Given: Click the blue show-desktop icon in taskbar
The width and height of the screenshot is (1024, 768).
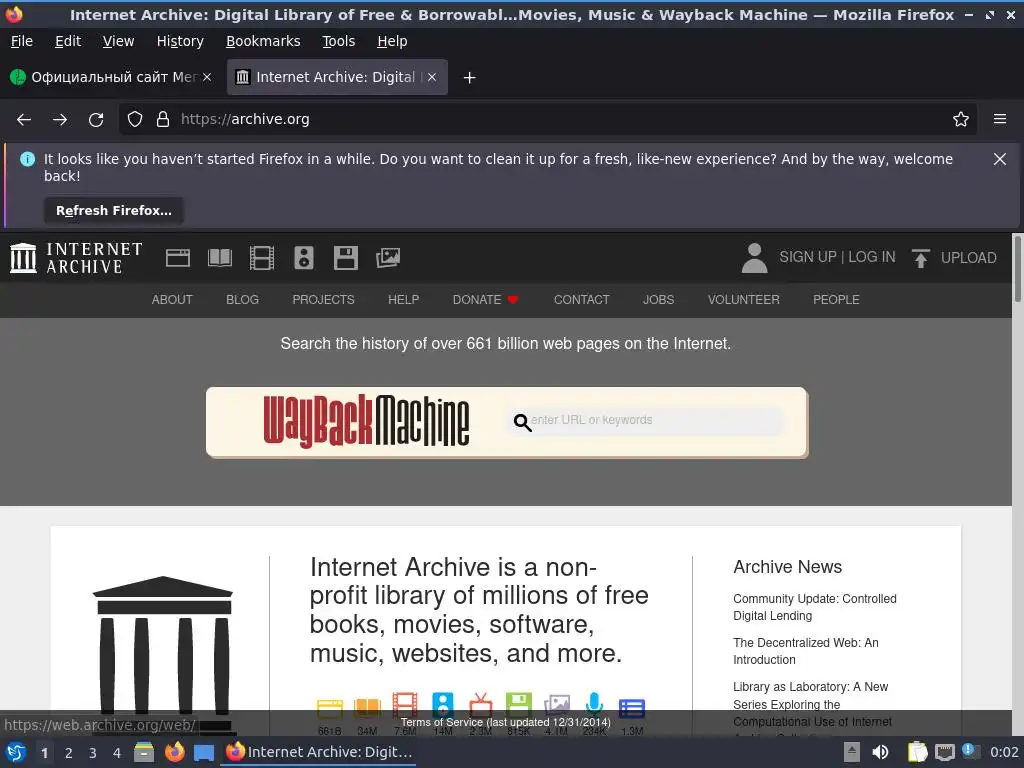Looking at the screenshot, I should (204, 753).
